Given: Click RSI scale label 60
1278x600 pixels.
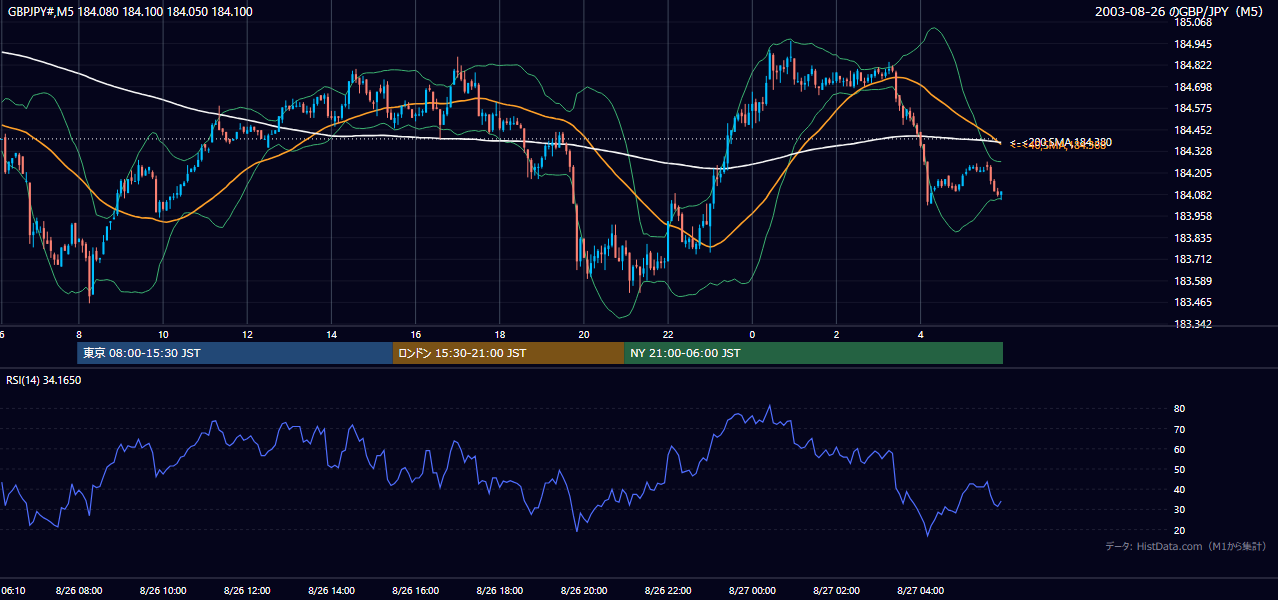Looking at the screenshot, I should pyautogui.click(x=1179, y=449).
